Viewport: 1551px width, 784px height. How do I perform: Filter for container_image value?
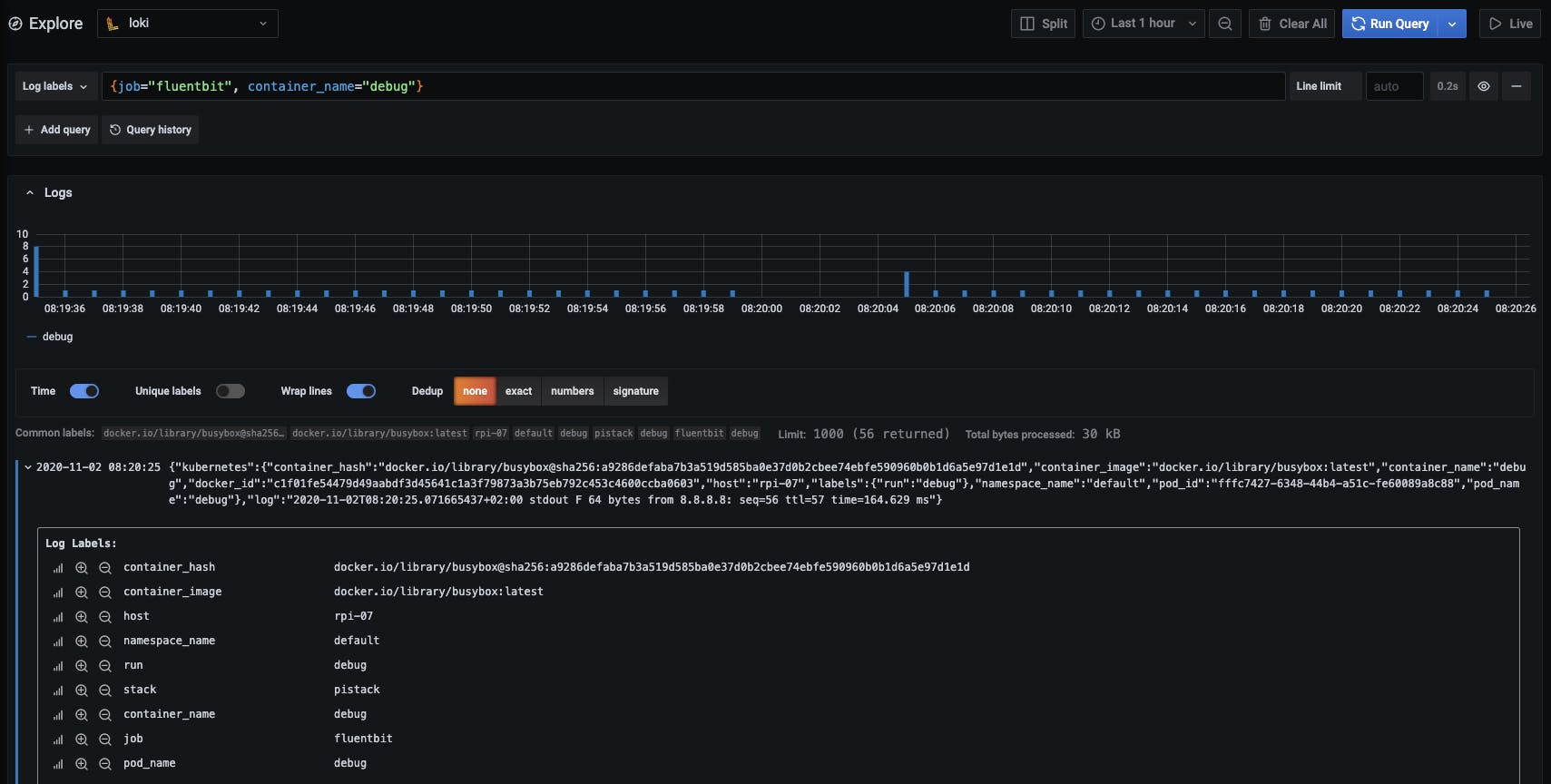[82, 593]
